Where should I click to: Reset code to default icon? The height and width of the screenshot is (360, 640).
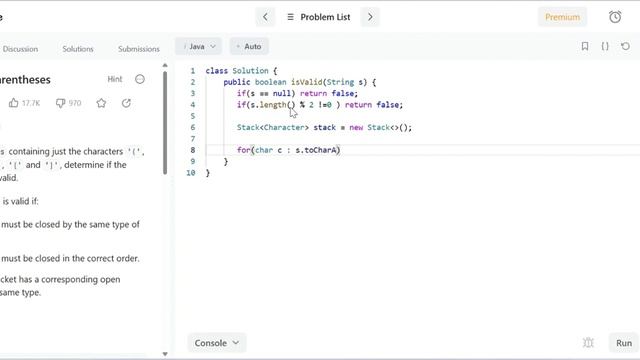tap(625, 46)
